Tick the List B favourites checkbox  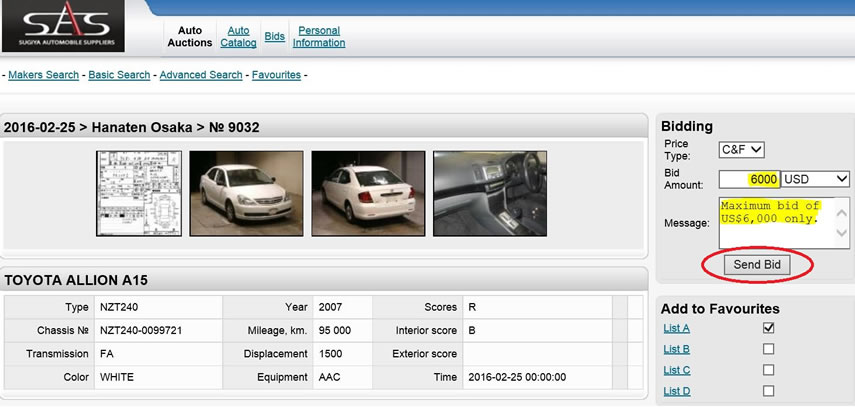coord(768,349)
